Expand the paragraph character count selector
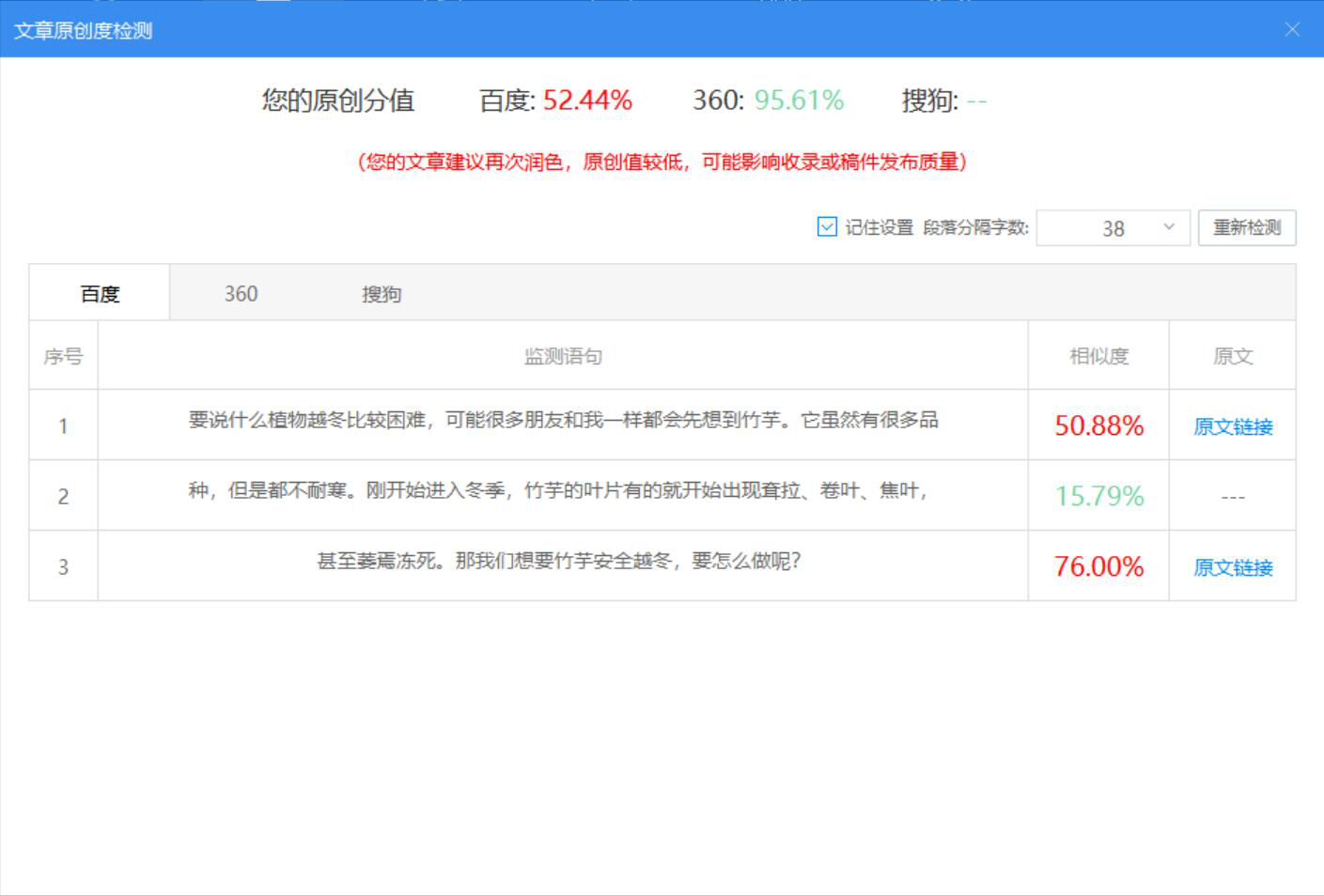1324x896 pixels. click(1168, 227)
